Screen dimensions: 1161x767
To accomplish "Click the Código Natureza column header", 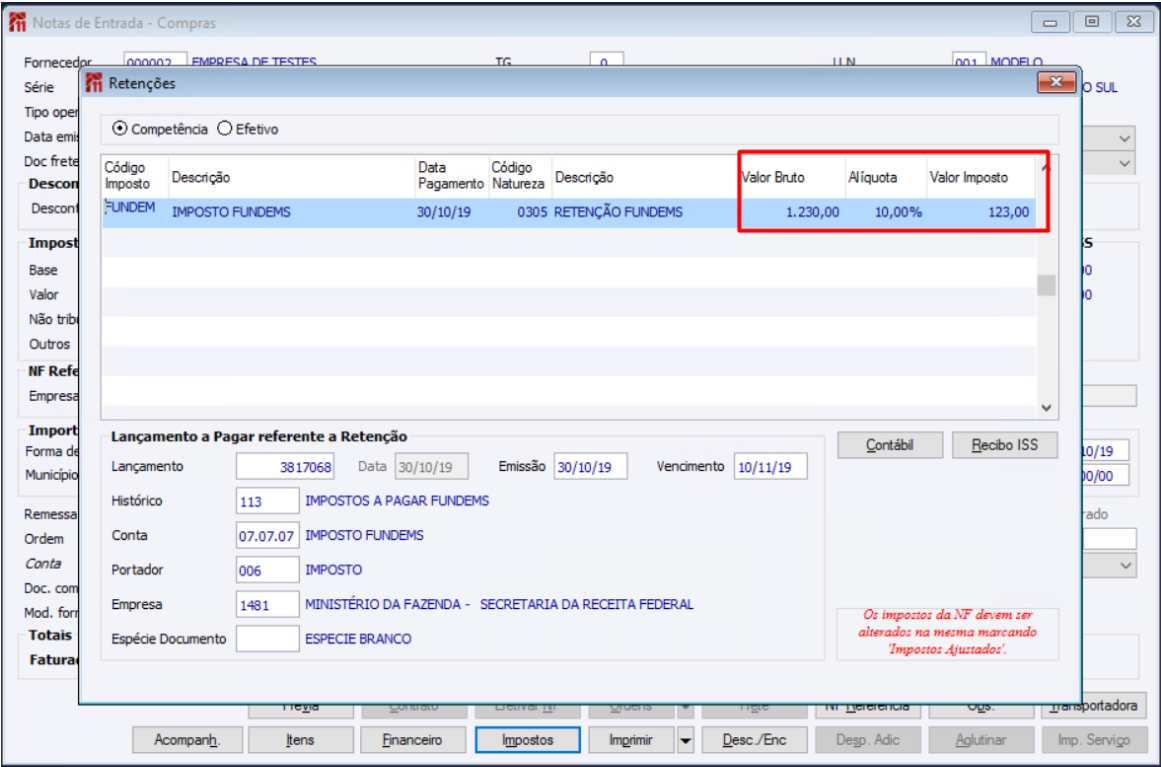I will click(x=521, y=176).
